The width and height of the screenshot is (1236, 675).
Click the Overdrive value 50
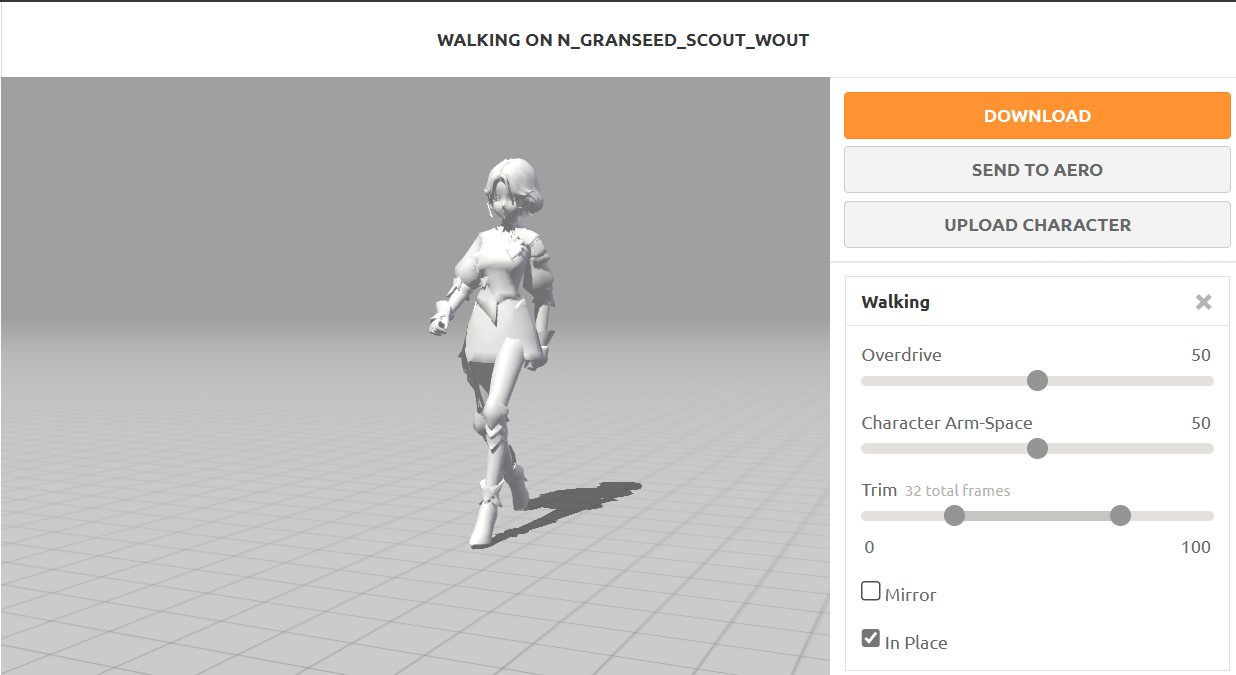tap(1201, 355)
